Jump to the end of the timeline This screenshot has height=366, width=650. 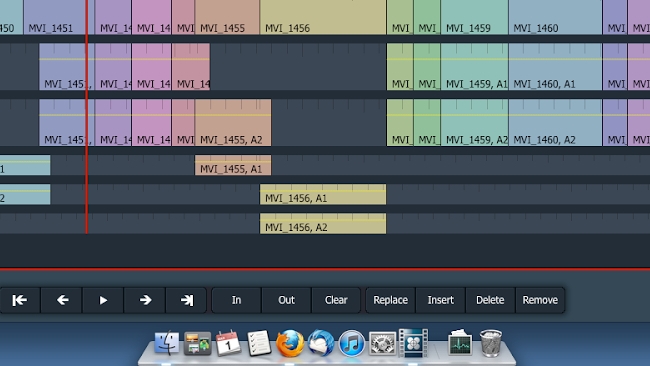[186, 300]
